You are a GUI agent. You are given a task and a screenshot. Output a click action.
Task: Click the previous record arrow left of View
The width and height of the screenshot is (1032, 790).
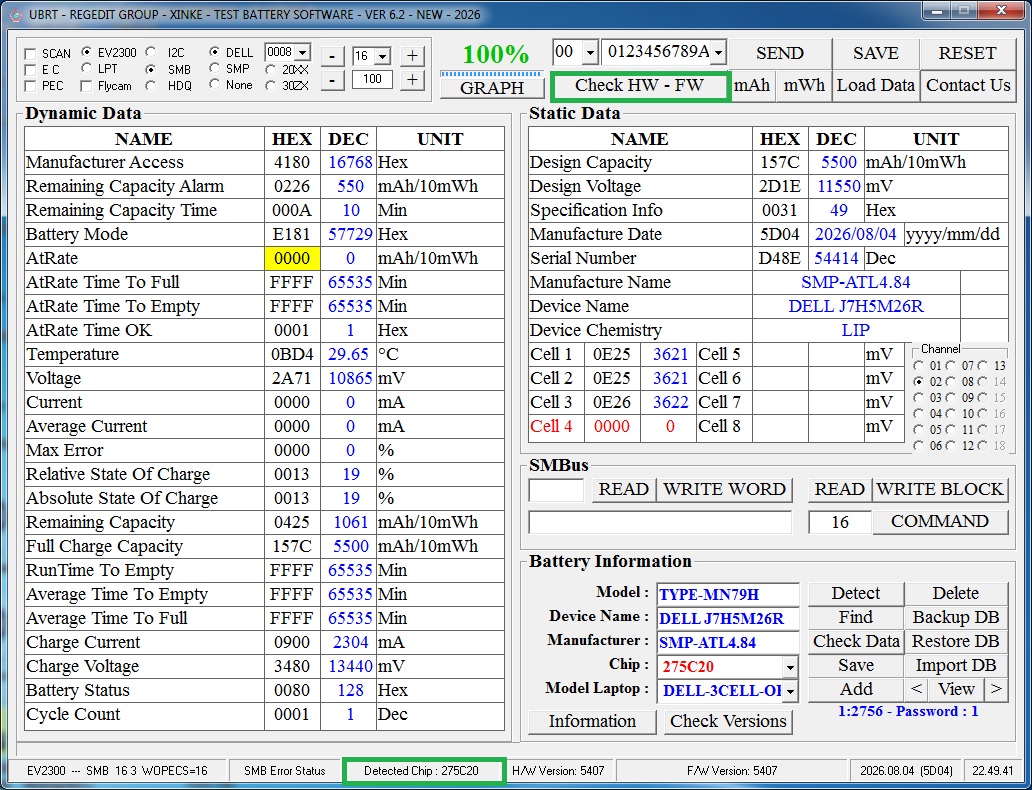pos(916,690)
